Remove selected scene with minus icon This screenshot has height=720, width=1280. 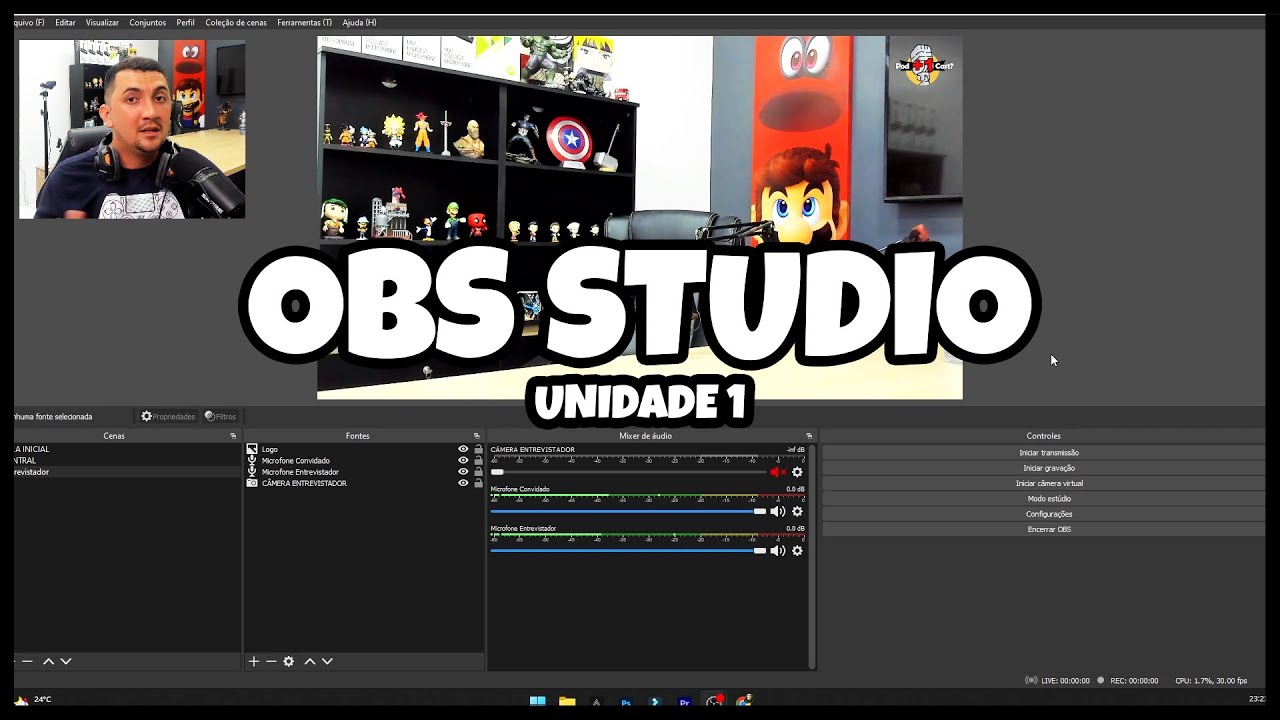pos(28,661)
